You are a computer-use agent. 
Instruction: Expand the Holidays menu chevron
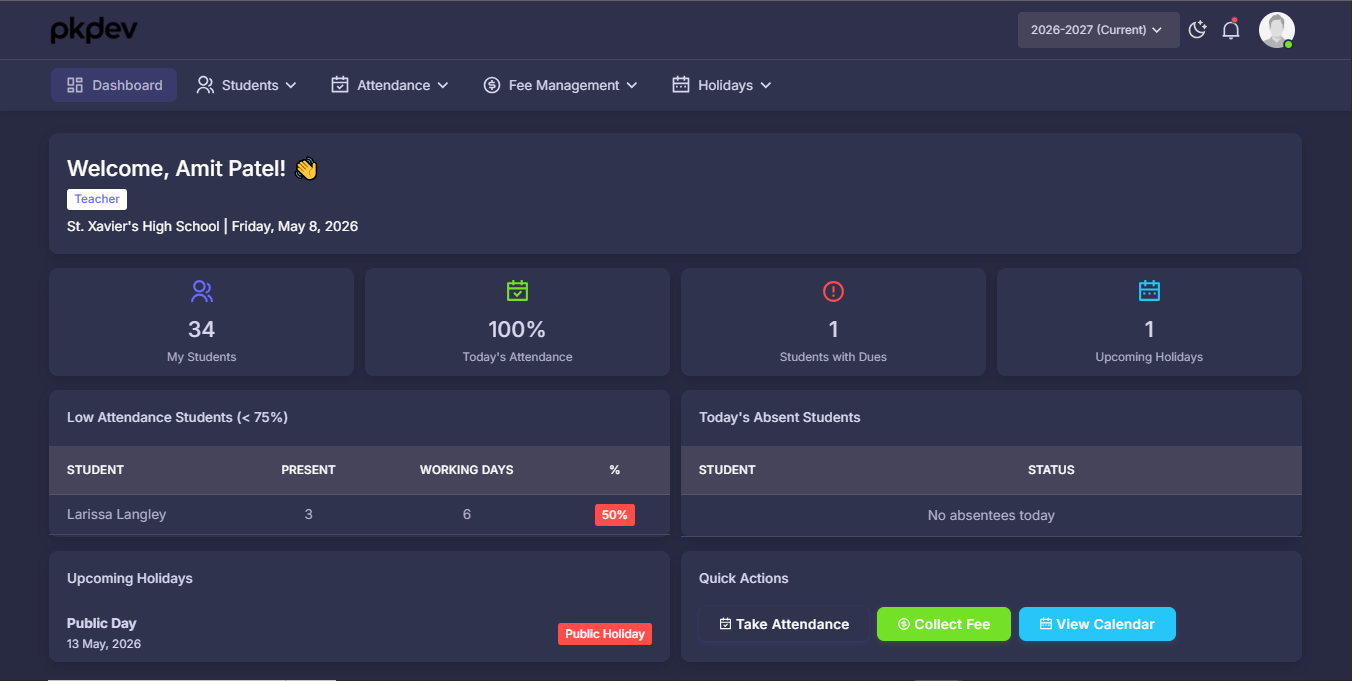[766, 85]
